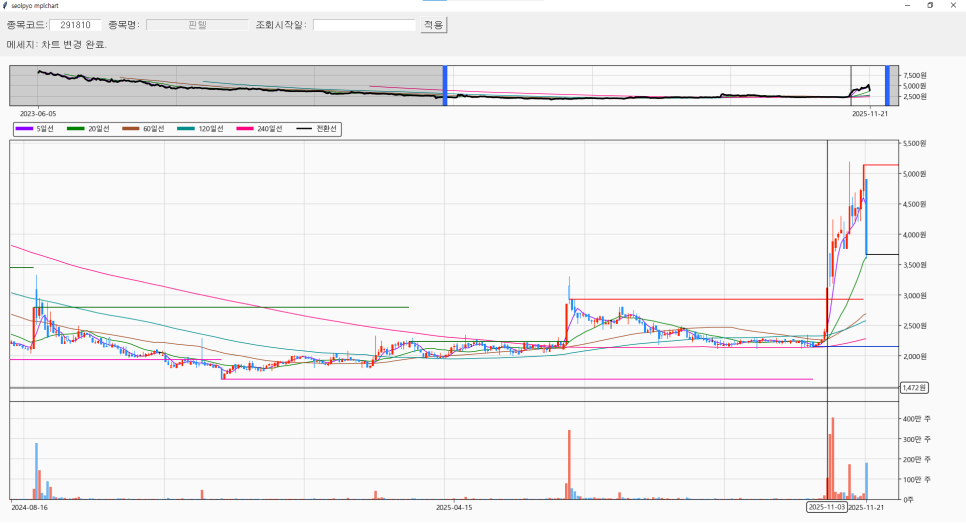
Task: Click the tall blue volume bar near August 2024
Action: click(36, 471)
